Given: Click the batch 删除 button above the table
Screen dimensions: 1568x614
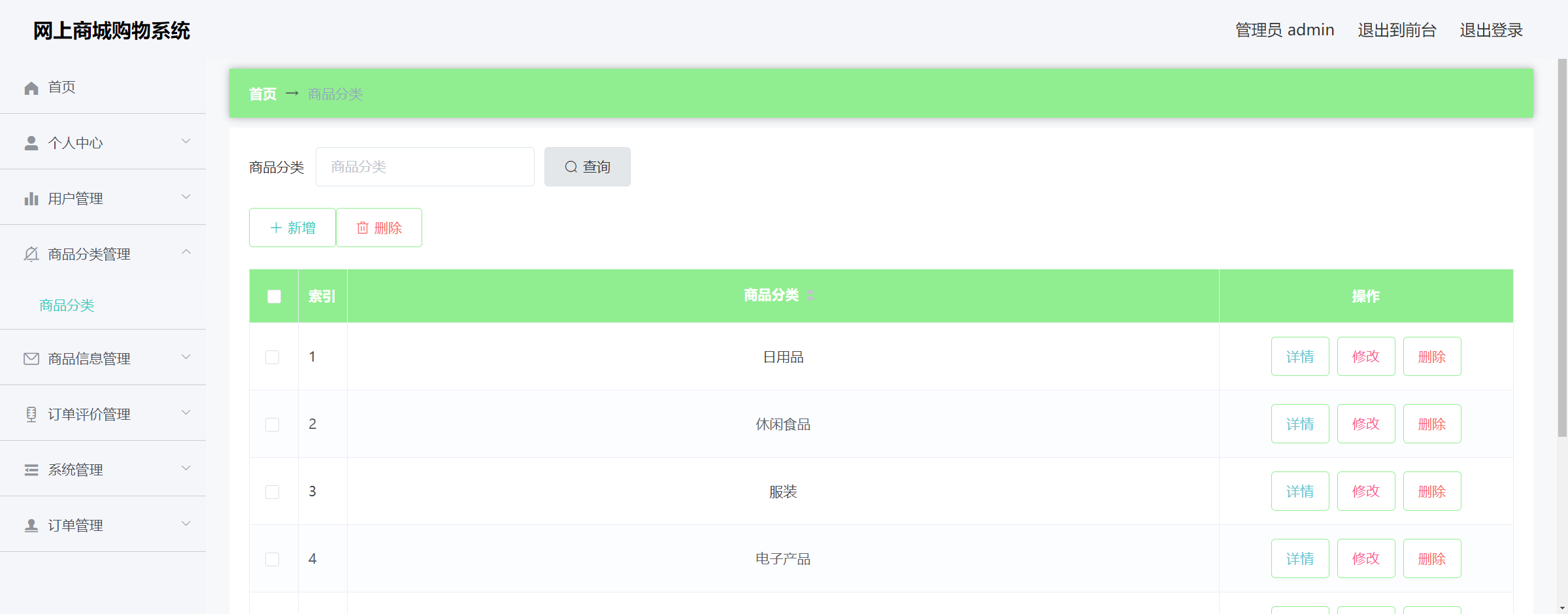Looking at the screenshot, I should click(x=379, y=228).
